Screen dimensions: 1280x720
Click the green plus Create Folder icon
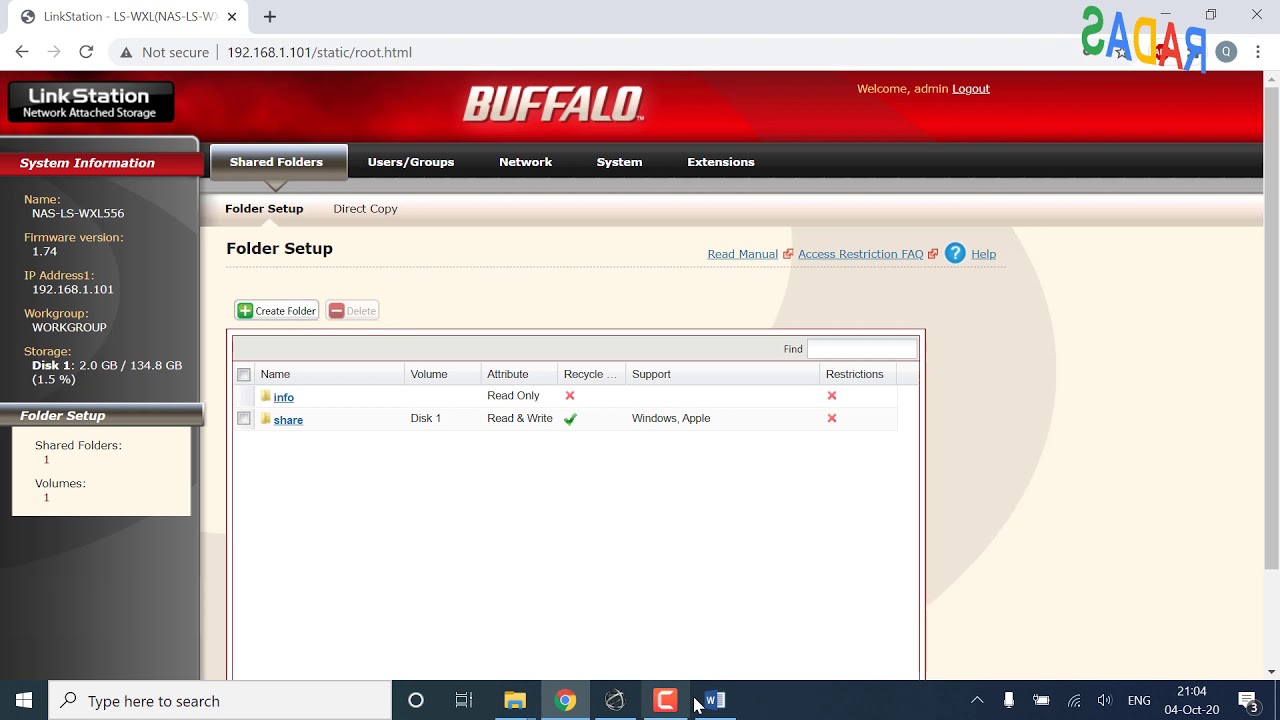tap(245, 311)
